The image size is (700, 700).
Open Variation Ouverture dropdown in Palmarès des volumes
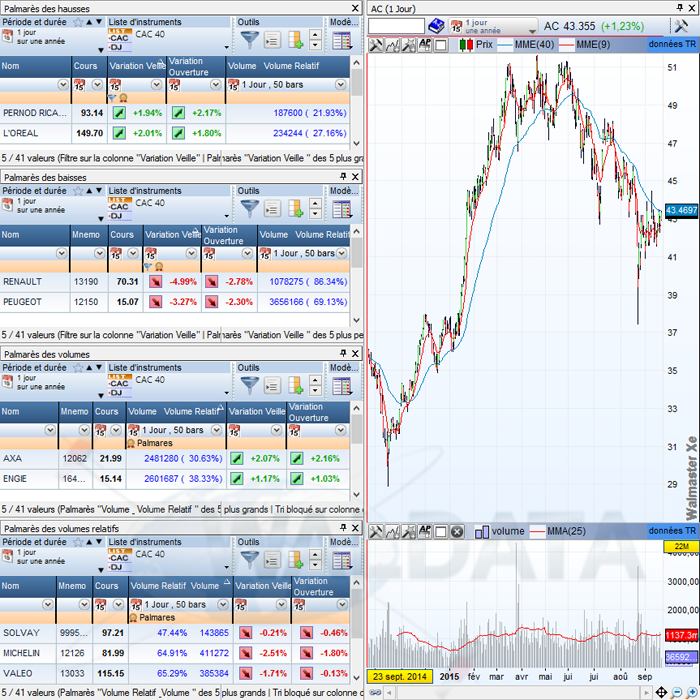coord(341,430)
